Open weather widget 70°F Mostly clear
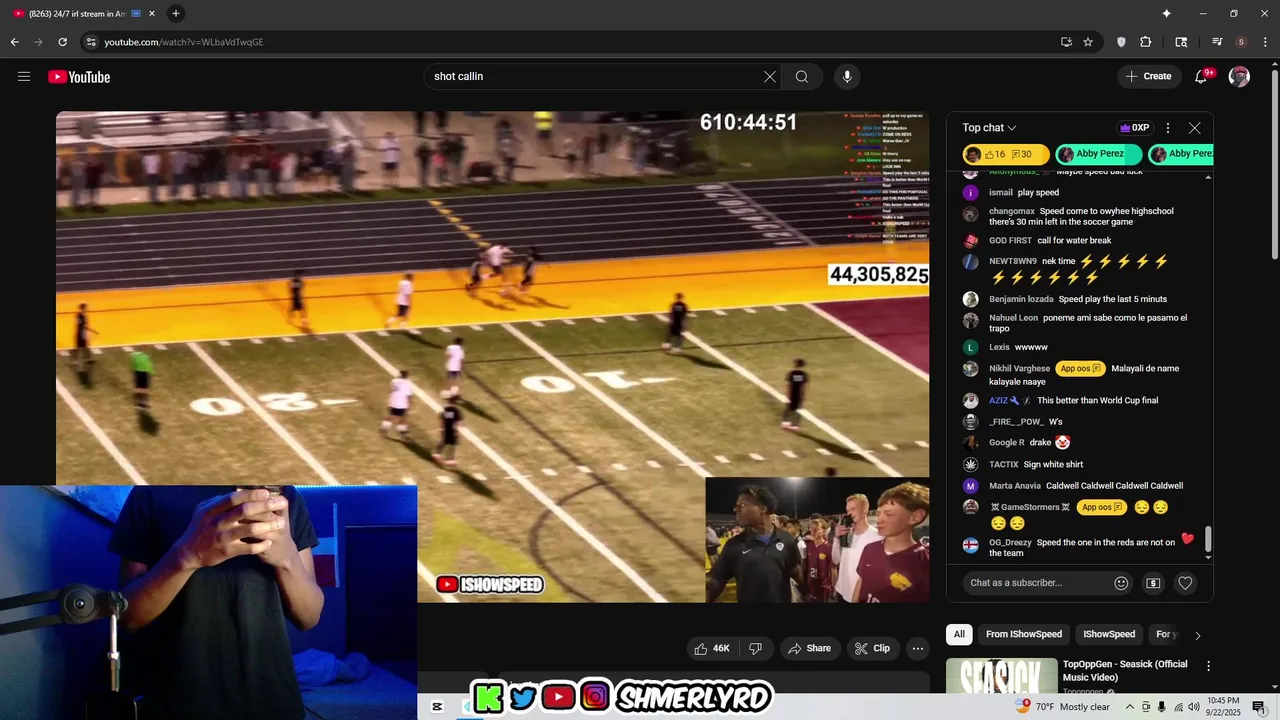This screenshot has width=1280, height=720. [x=1062, y=707]
